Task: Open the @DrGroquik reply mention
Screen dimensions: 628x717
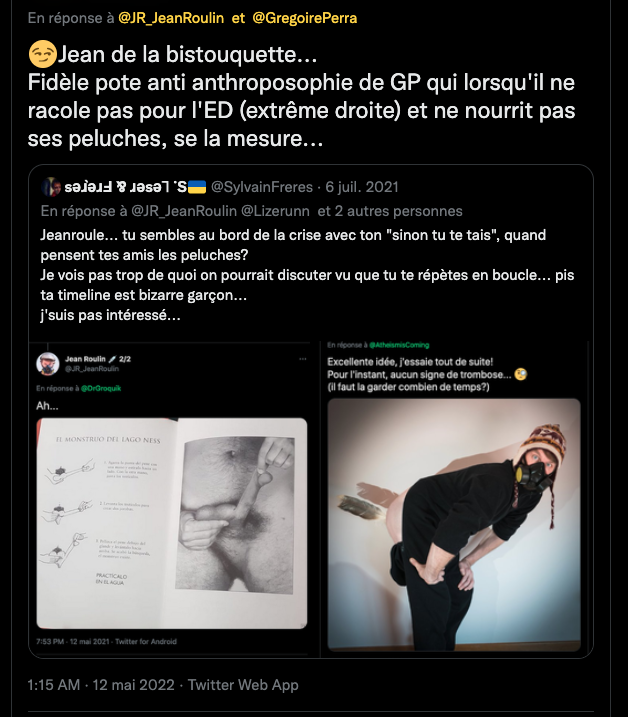Action: pyautogui.click(x=101, y=388)
